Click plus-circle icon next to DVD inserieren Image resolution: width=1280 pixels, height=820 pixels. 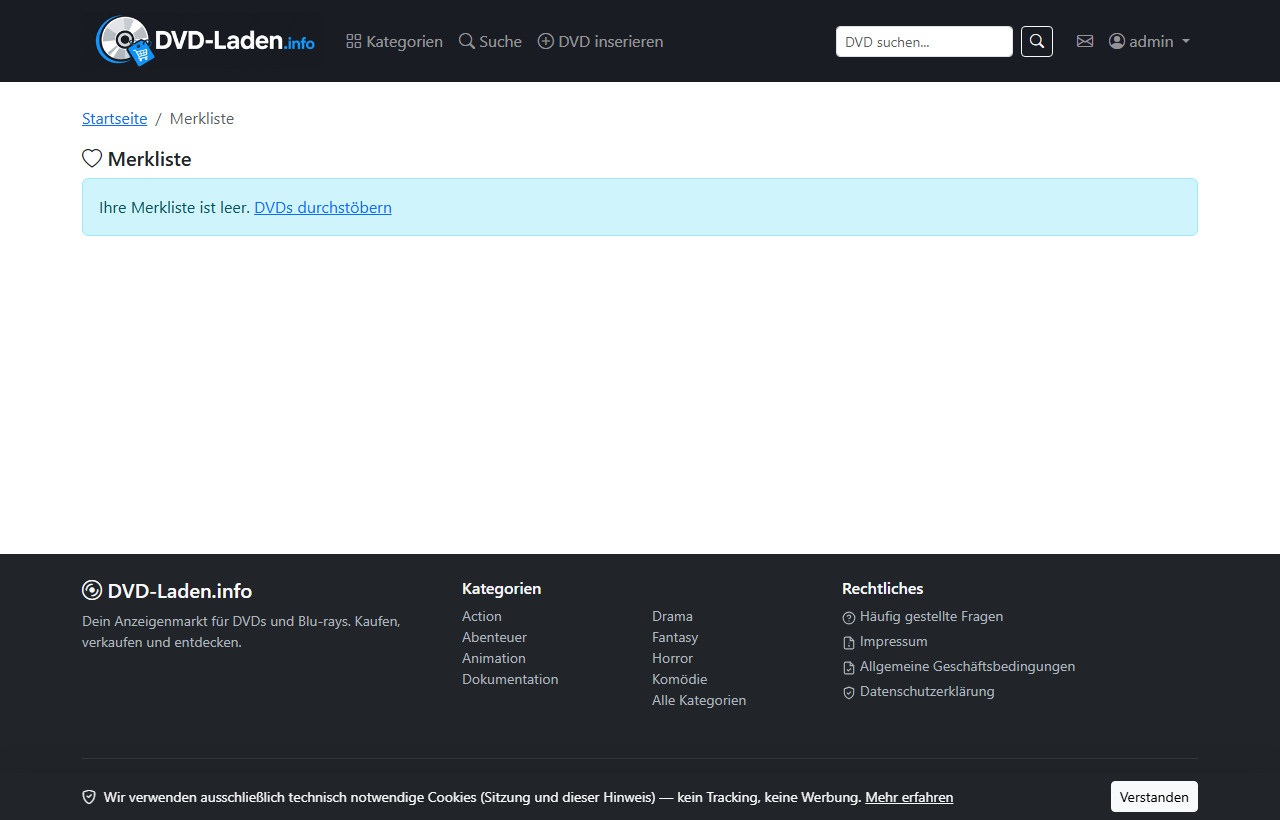click(546, 41)
